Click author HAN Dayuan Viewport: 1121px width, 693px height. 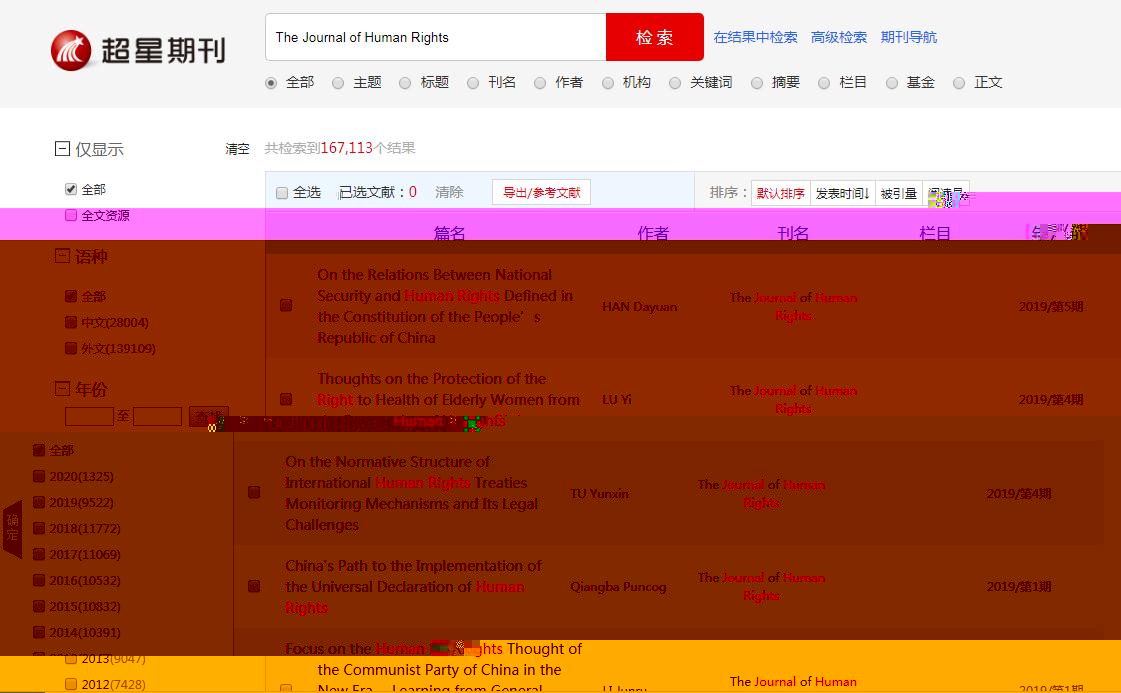coord(639,306)
